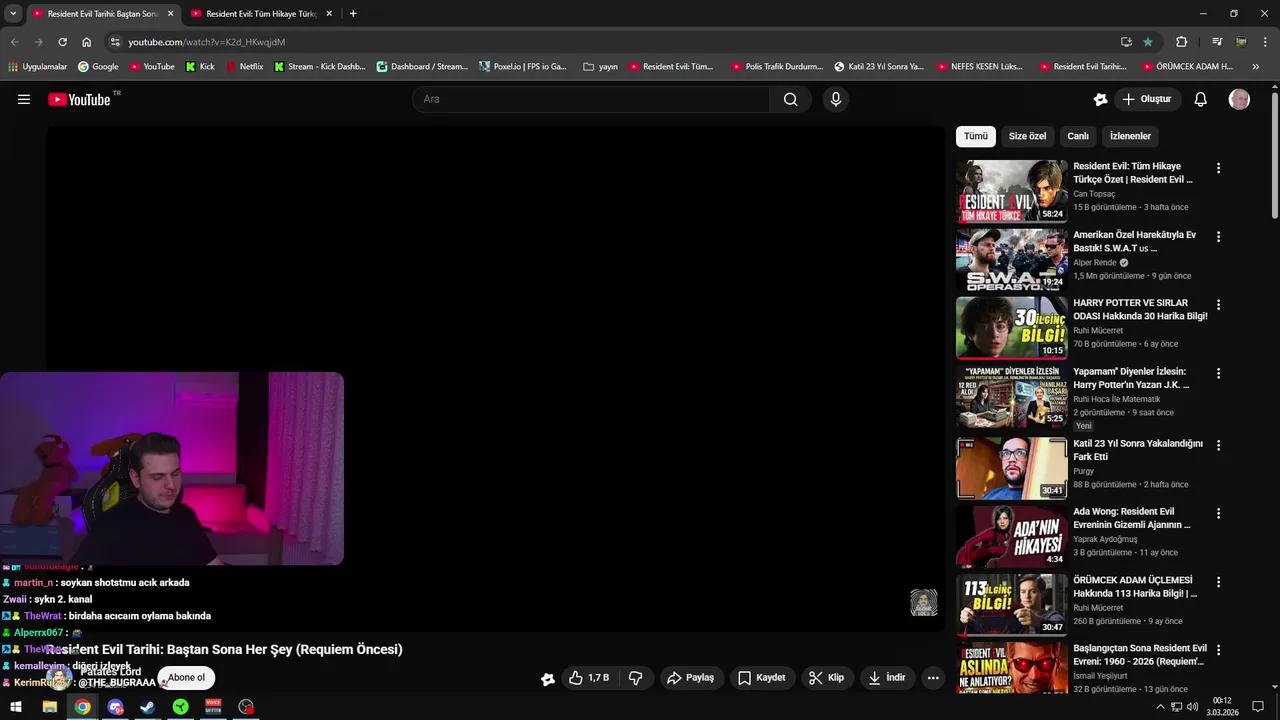Screen dimensions: 1280x720
Task: Start voice search with microphone icon
Action: 836,99
